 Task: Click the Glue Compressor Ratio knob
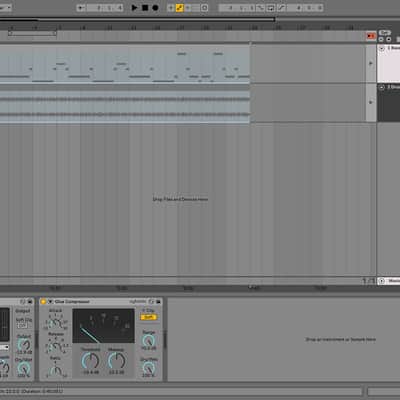(56, 371)
